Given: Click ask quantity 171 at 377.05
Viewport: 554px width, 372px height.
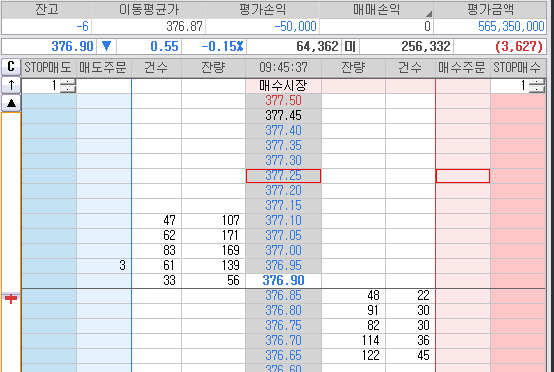Looking at the screenshot, I should 213,236.
